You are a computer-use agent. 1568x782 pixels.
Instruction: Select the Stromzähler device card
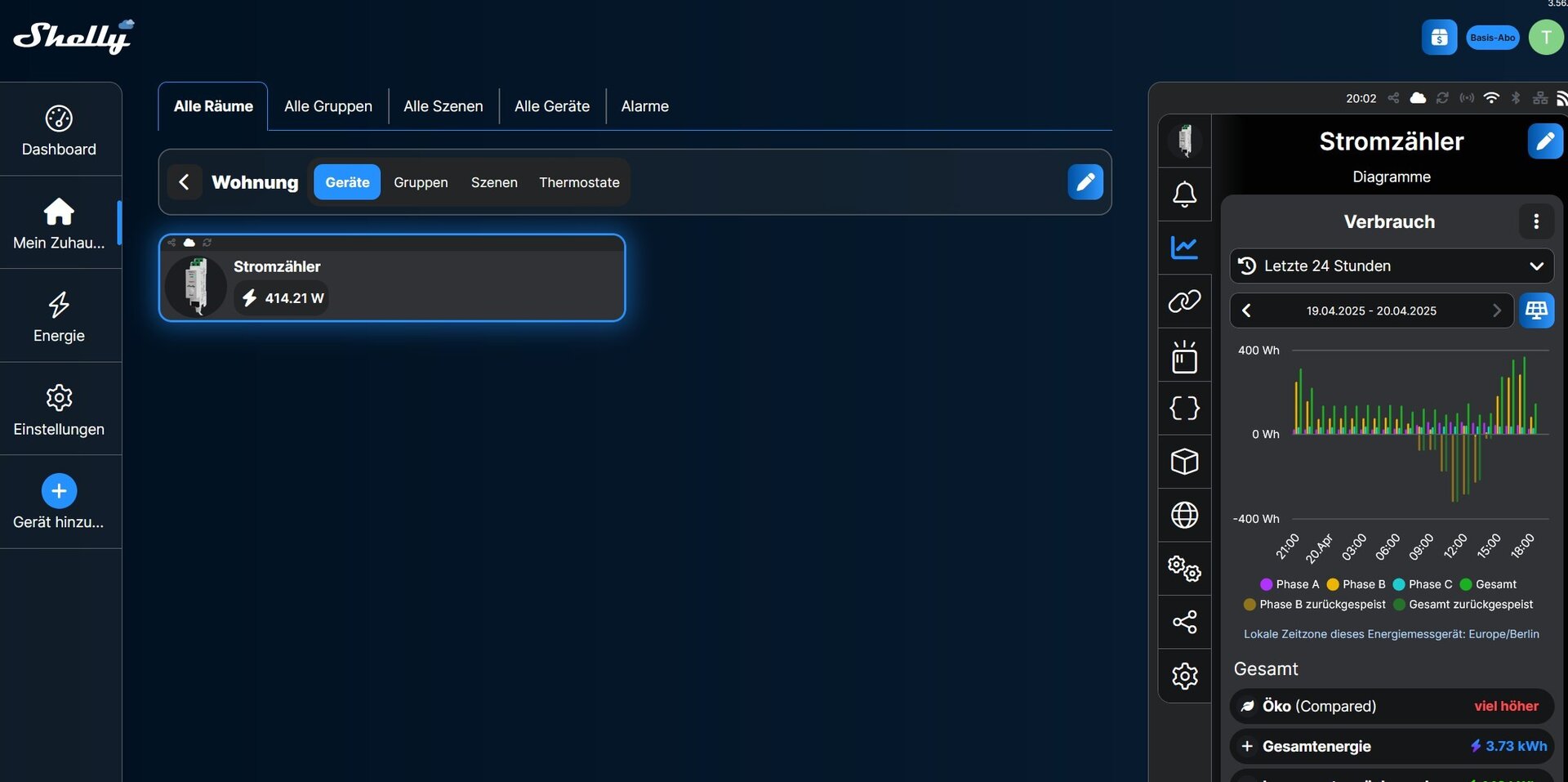coord(392,279)
